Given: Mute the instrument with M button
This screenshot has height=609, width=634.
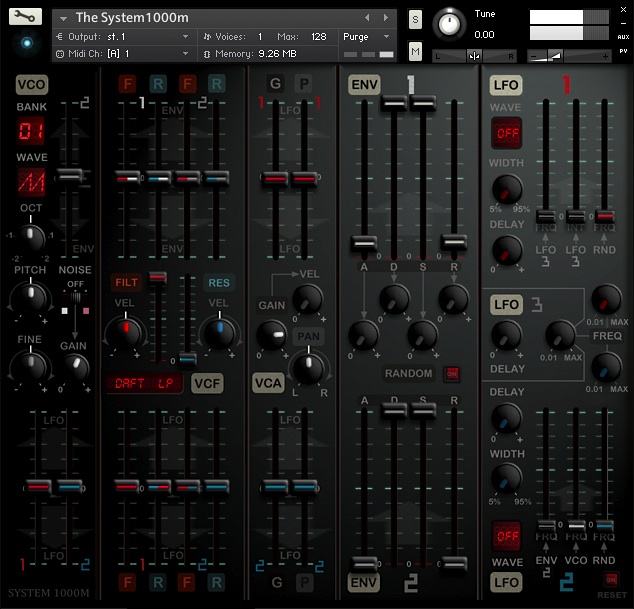Looking at the screenshot, I should [x=415, y=51].
